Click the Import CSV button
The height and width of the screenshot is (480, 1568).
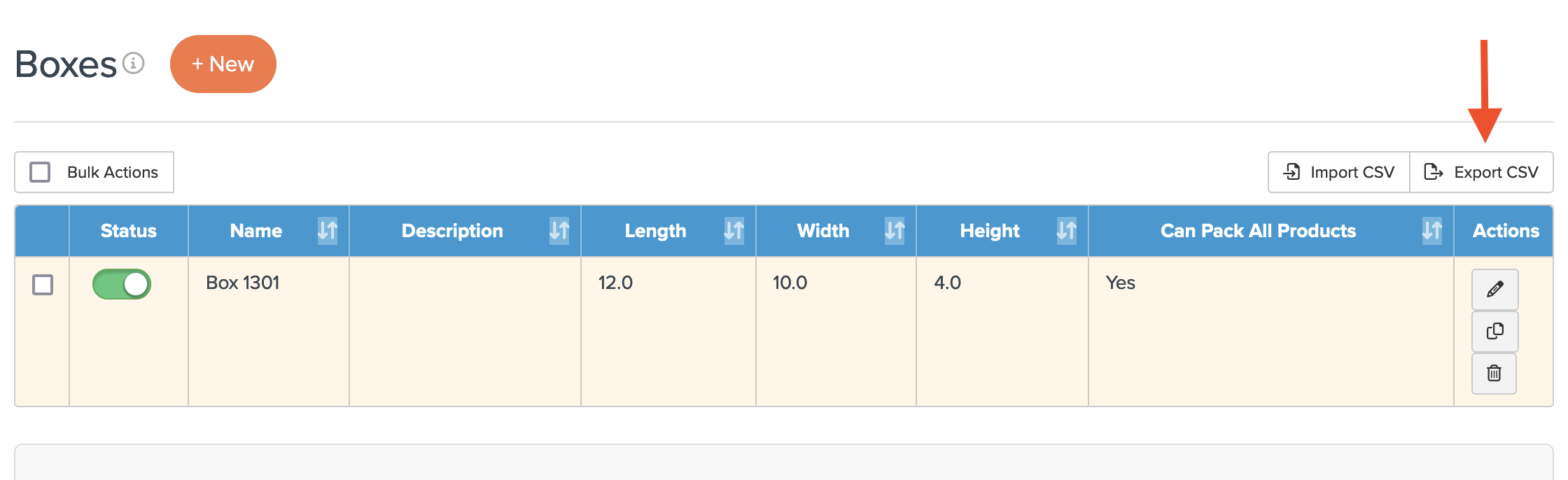point(1338,172)
